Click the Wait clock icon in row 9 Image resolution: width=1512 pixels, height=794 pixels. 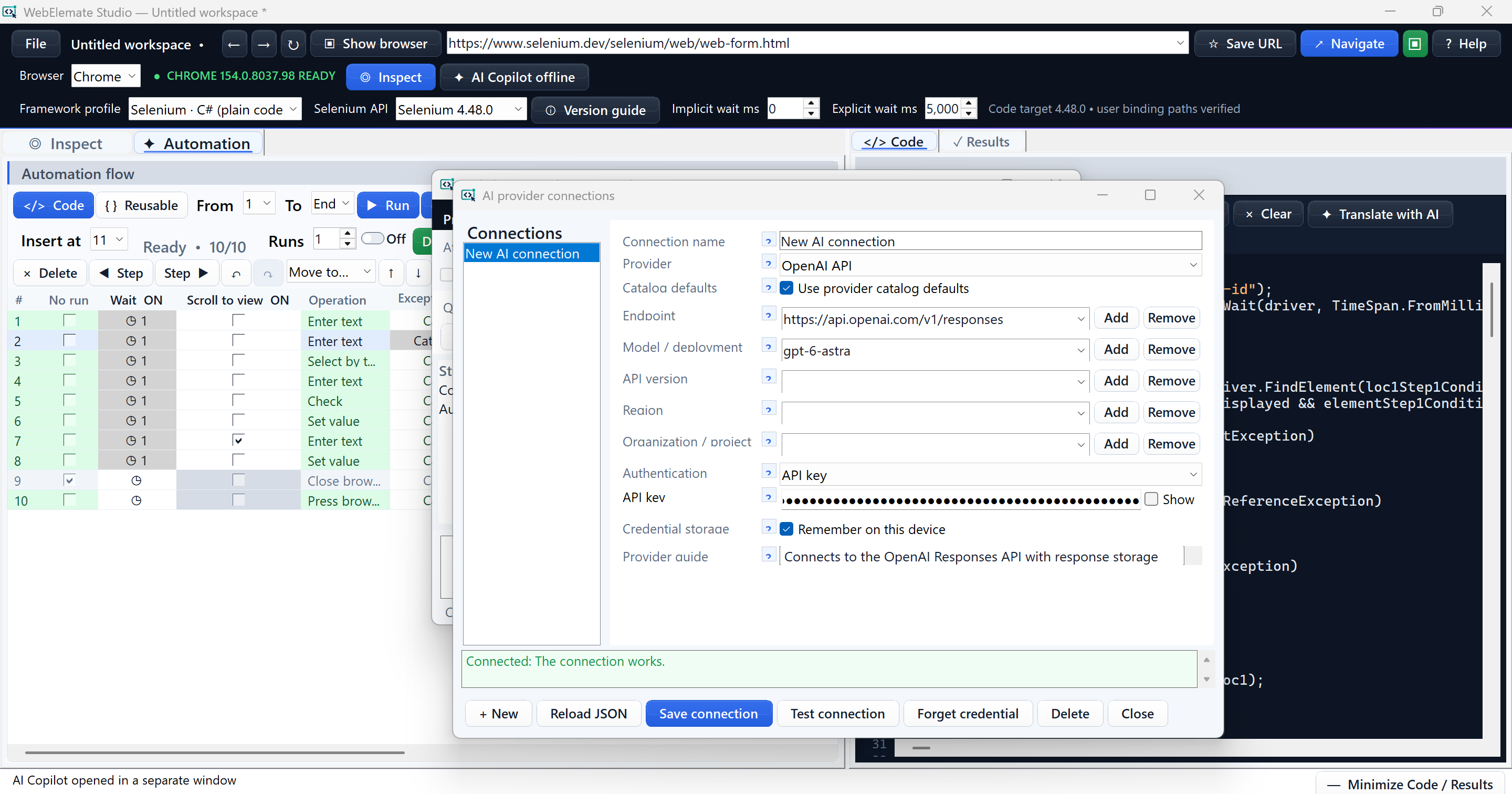click(136, 481)
